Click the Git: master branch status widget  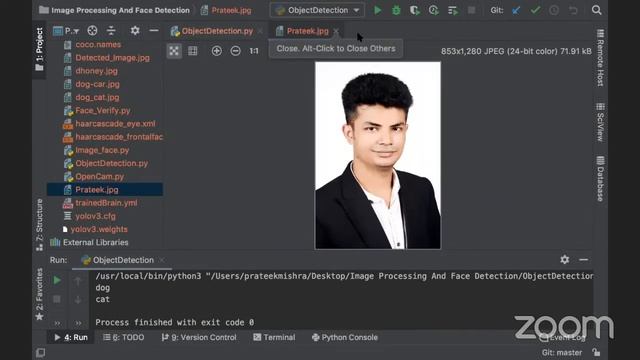click(562, 353)
